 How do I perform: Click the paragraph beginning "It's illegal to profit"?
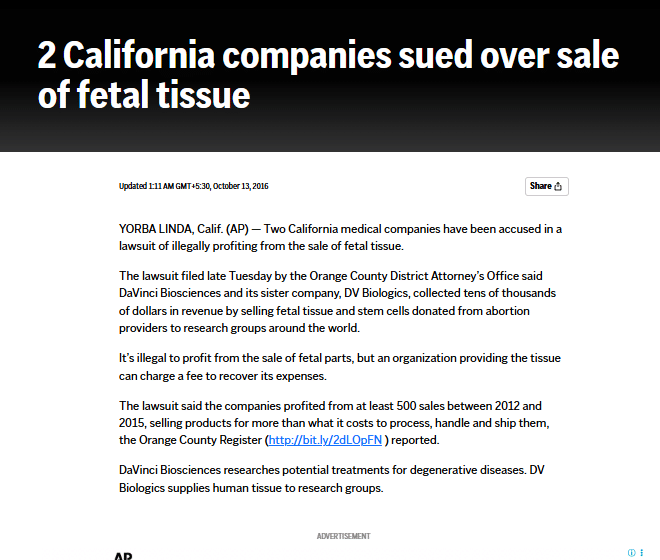[340, 367]
